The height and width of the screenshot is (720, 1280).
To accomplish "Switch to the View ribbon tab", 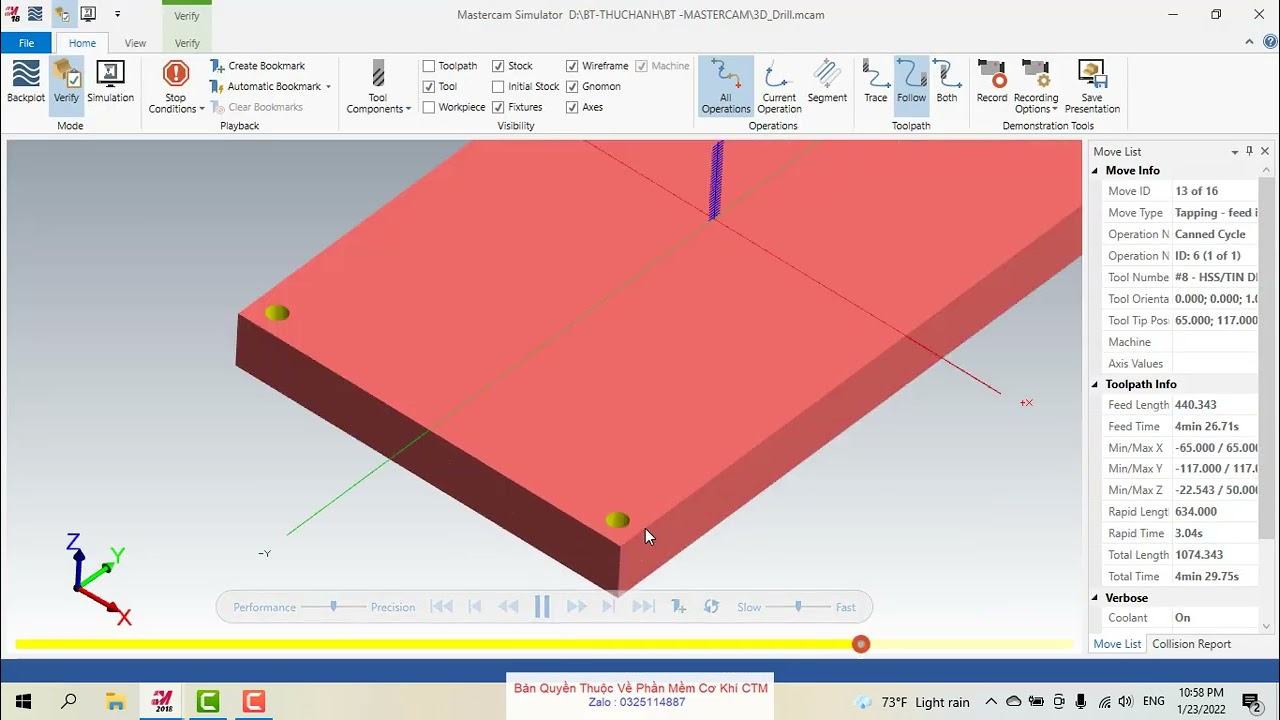I will pyautogui.click(x=135, y=43).
